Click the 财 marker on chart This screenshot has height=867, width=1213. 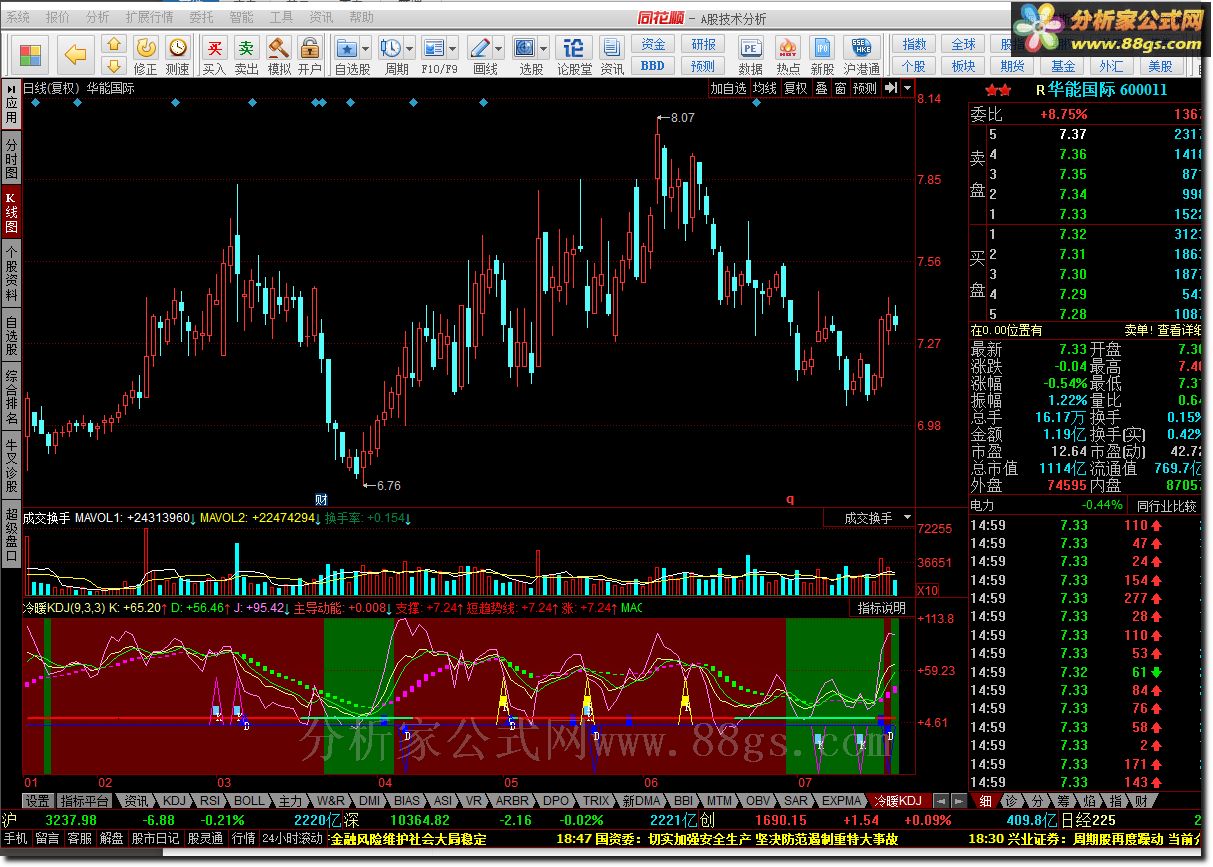(x=321, y=497)
